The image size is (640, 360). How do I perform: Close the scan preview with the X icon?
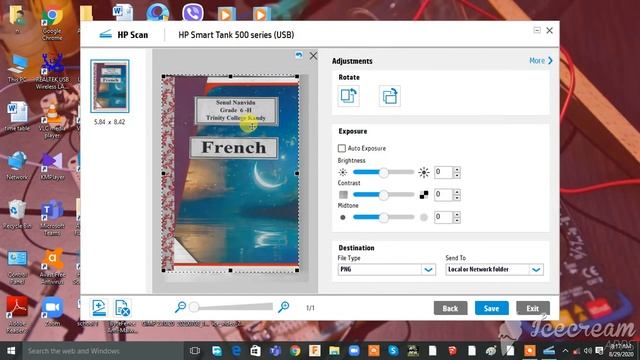313,56
